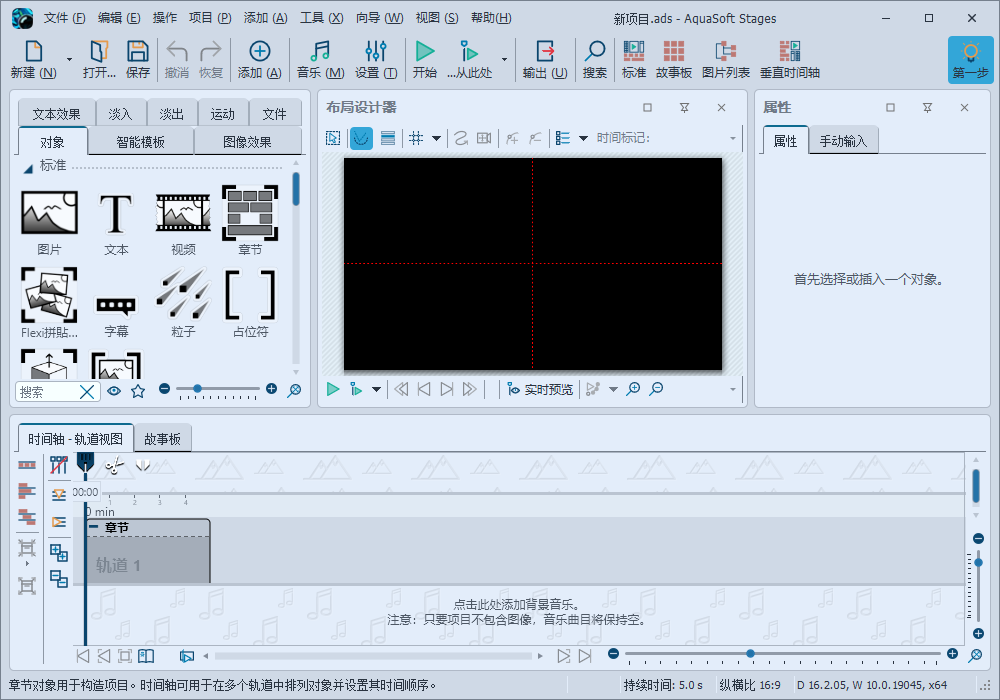
Task: Switch to 手动输入 tab in properties
Action: coord(843,141)
